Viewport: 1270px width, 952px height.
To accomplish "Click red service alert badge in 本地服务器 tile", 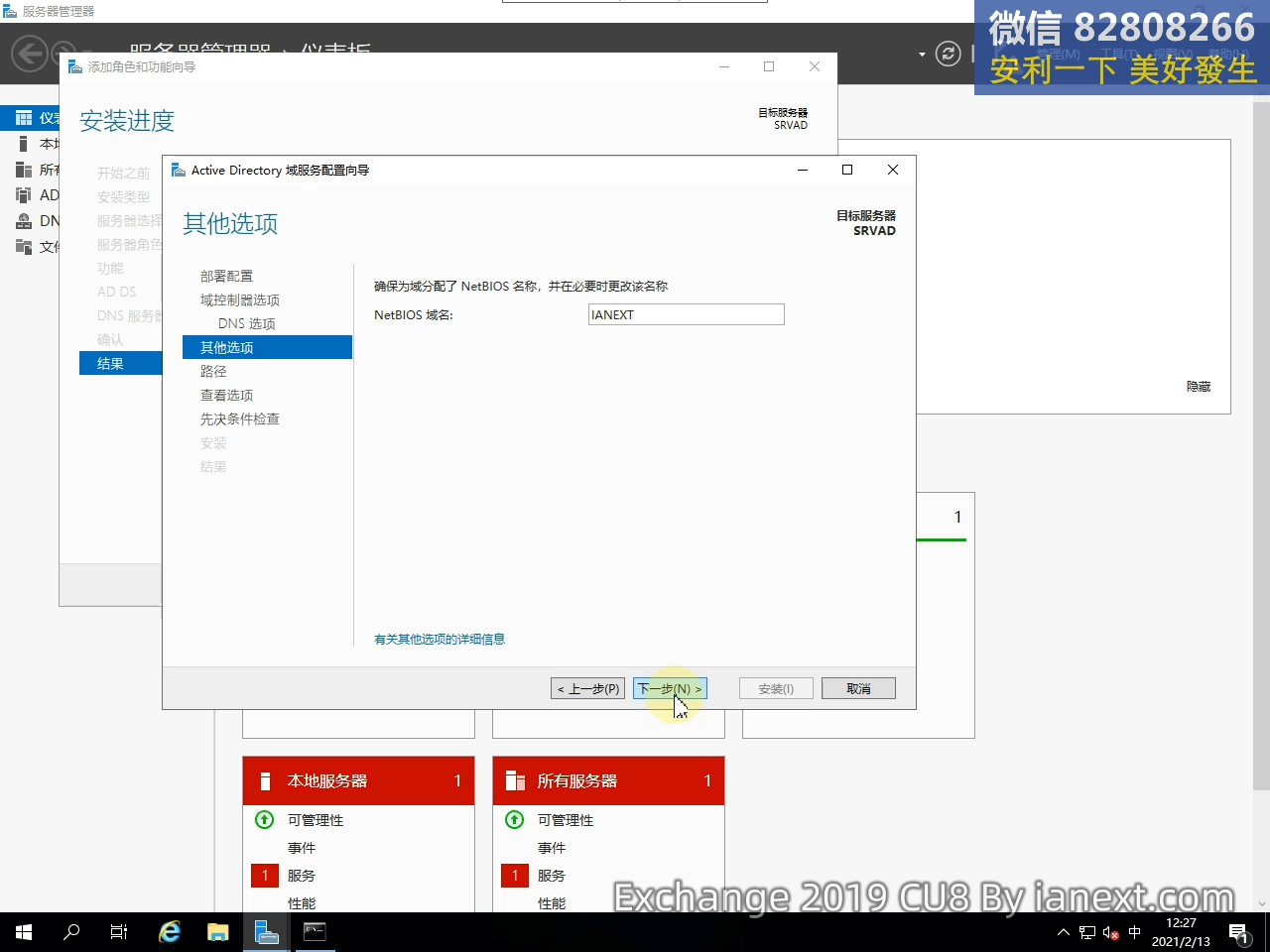I will pos(265,876).
